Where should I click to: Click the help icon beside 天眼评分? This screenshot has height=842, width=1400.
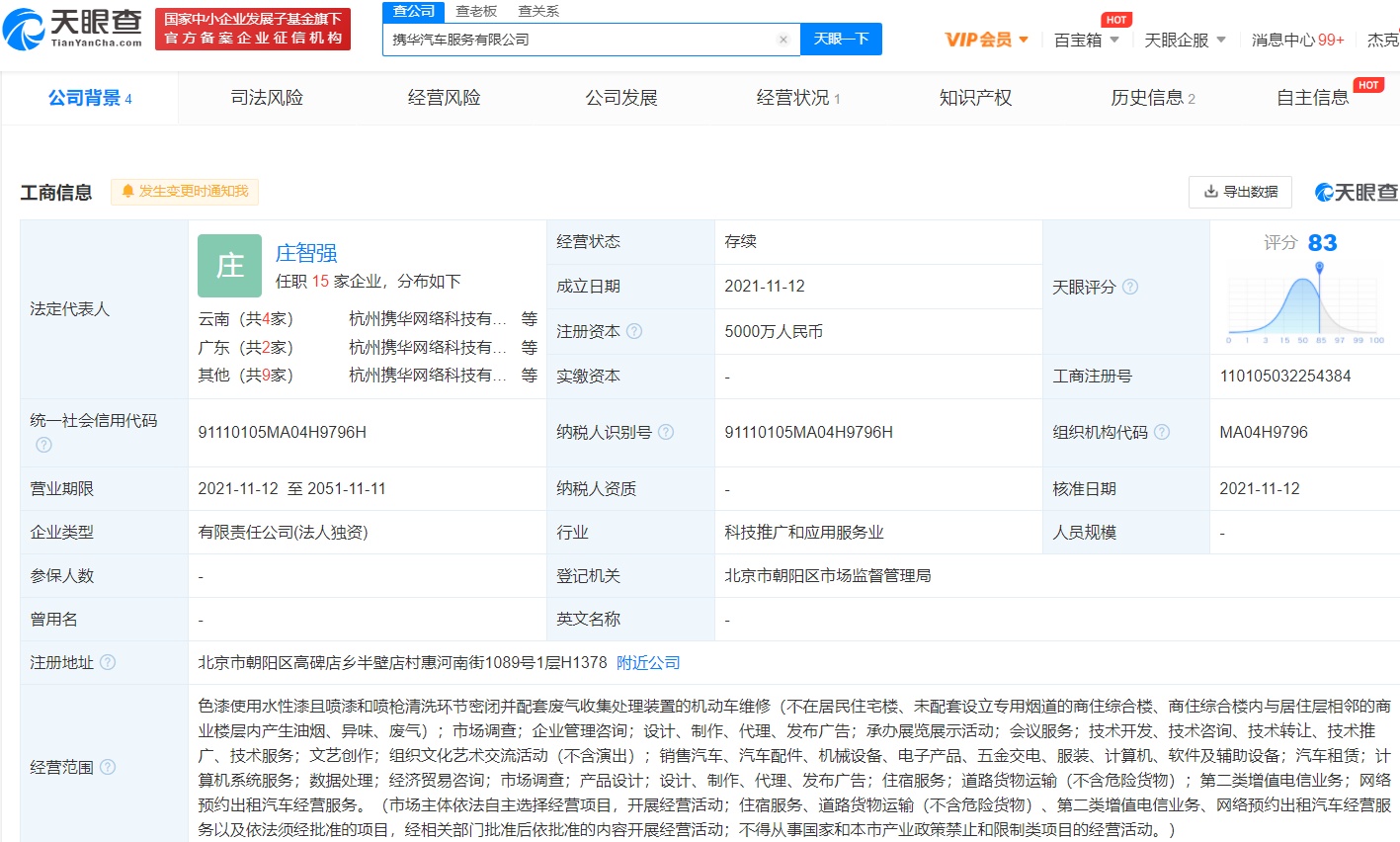tap(1130, 287)
